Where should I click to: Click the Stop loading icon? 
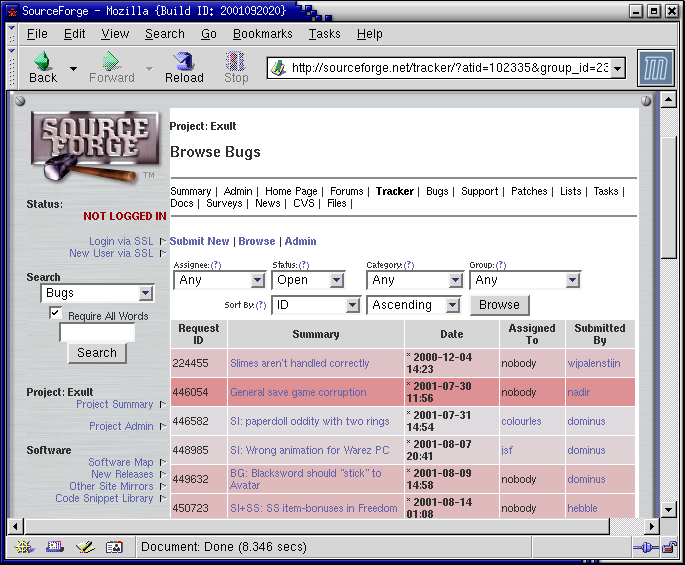235,61
